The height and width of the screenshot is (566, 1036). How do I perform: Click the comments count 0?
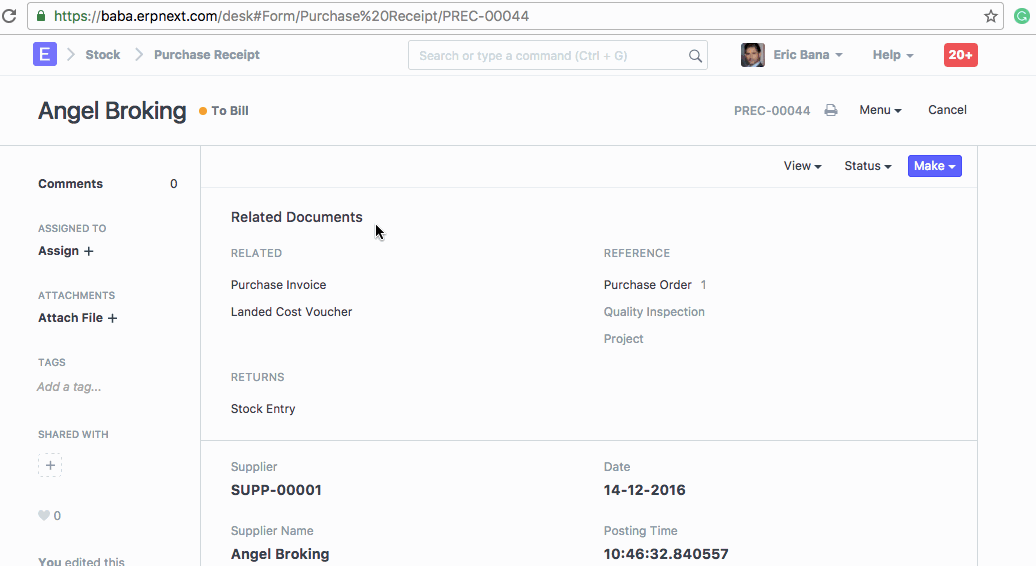(x=174, y=184)
